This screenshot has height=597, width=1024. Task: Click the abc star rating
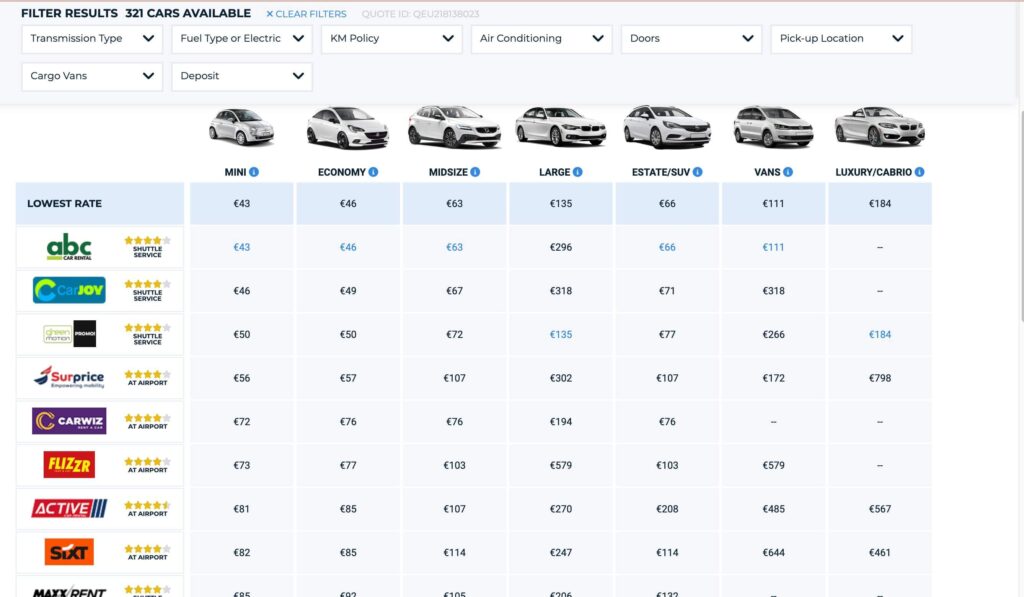148,240
